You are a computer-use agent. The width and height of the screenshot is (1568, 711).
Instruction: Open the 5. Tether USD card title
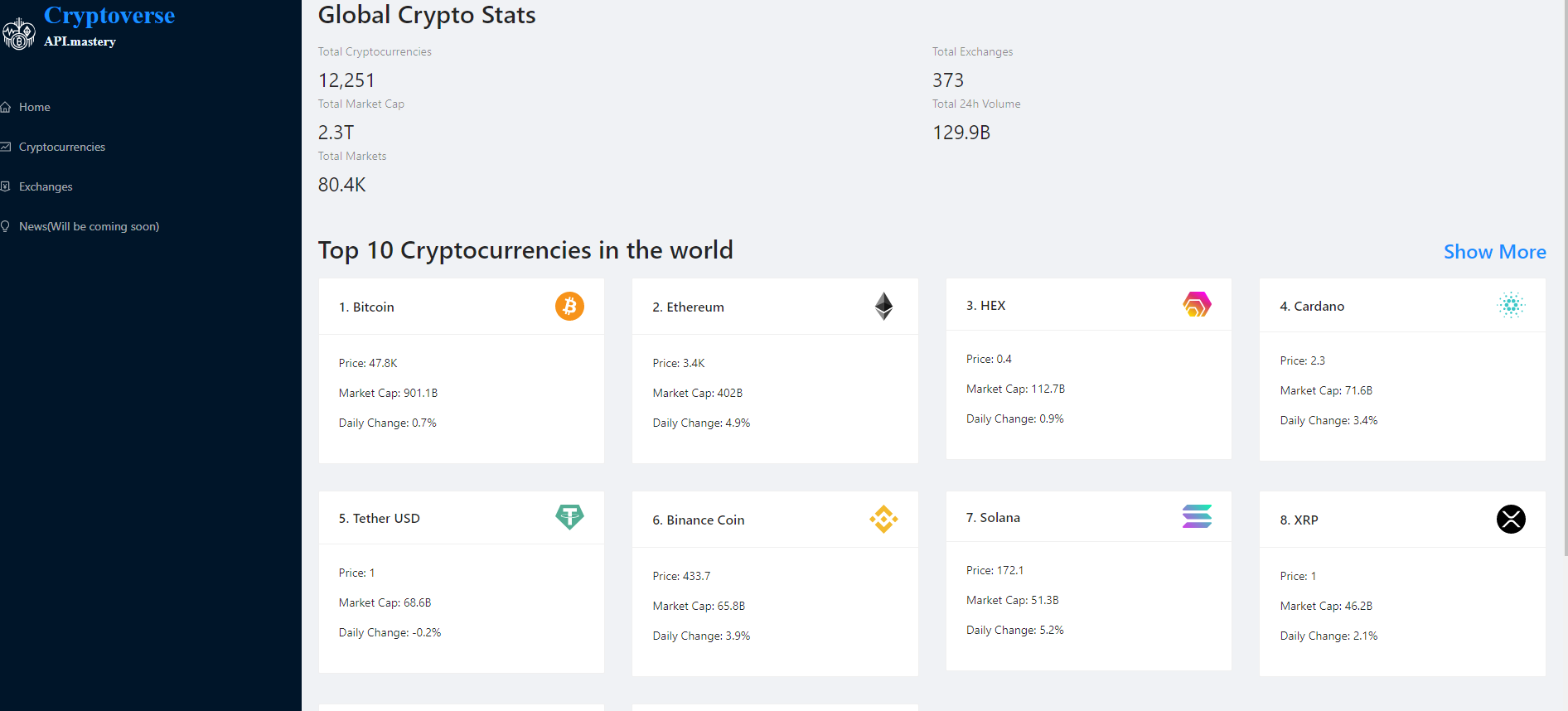click(380, 518)
